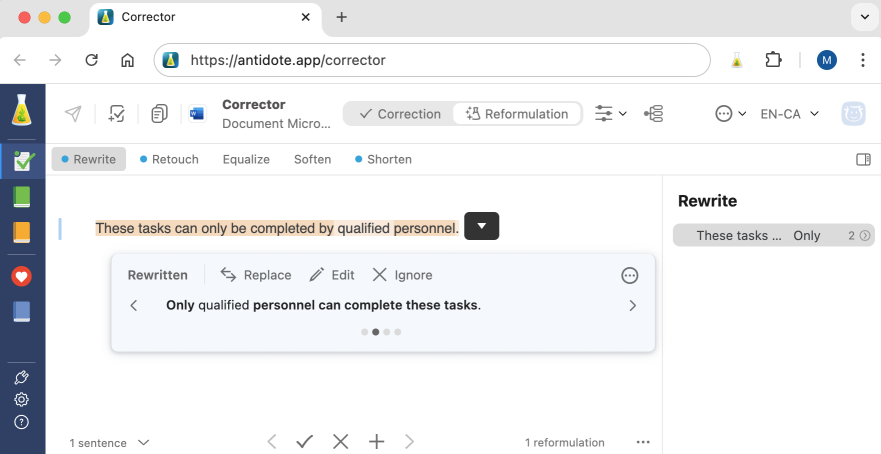881x454 pixels.
Task: Switch to Correction mode
Action: pyautogui.click(x=401, y=114)
